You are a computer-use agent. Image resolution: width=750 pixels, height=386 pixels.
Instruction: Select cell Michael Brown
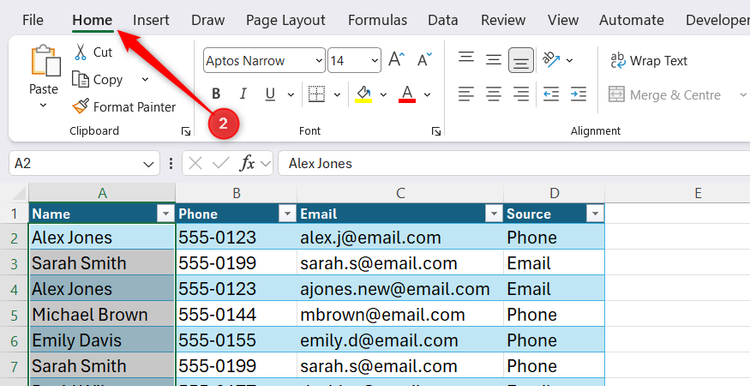pos(102,315)
